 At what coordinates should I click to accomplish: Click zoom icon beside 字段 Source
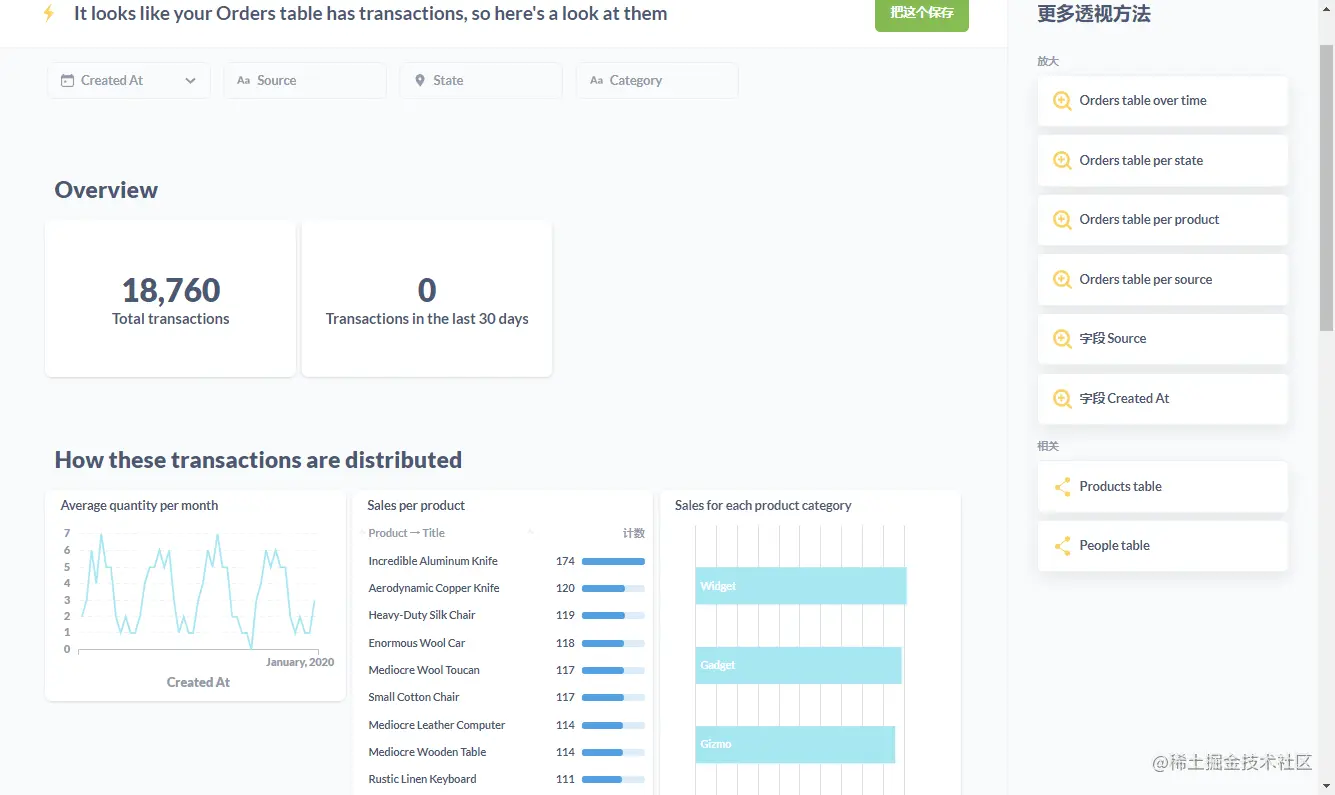[x=1063, y=339]
